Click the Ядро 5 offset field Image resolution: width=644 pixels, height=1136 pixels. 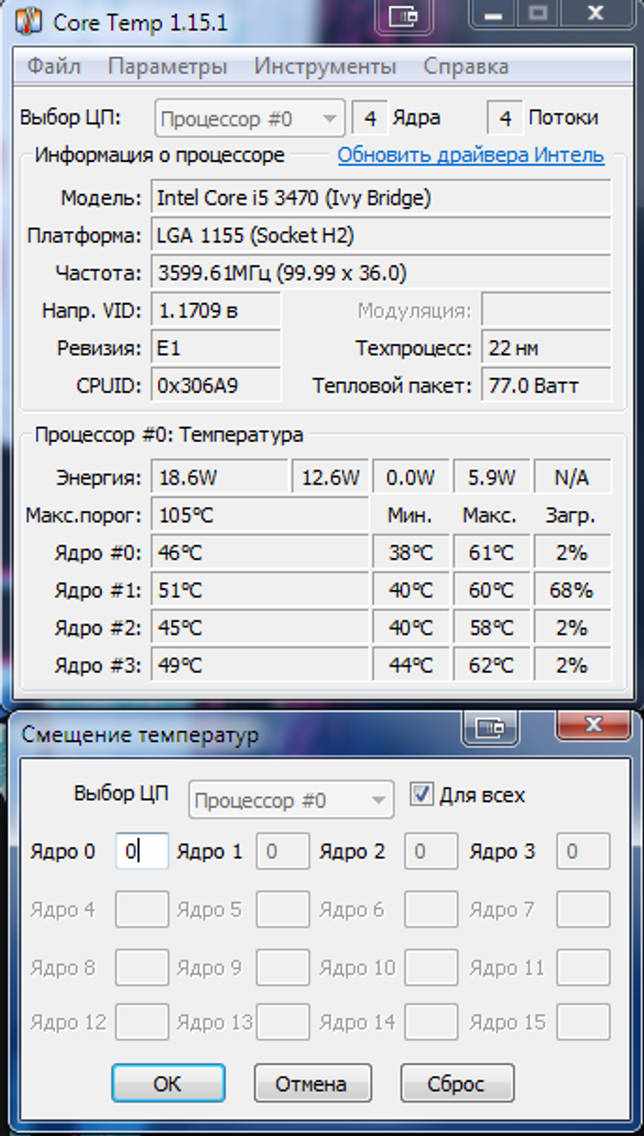point(283,909)
